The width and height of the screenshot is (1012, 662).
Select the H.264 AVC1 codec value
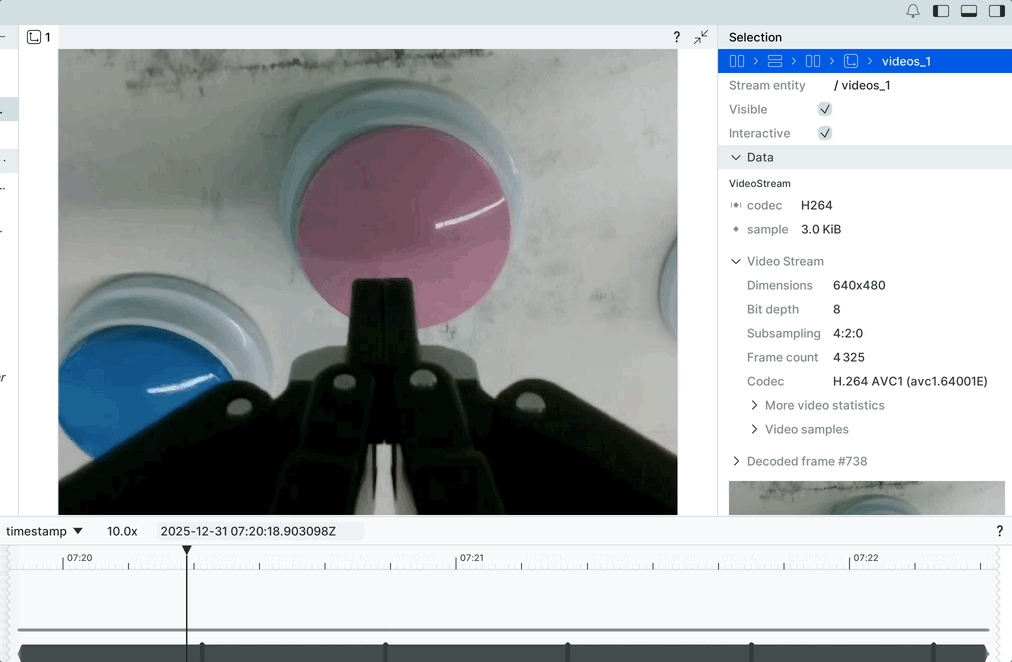(x=910, y=381)
